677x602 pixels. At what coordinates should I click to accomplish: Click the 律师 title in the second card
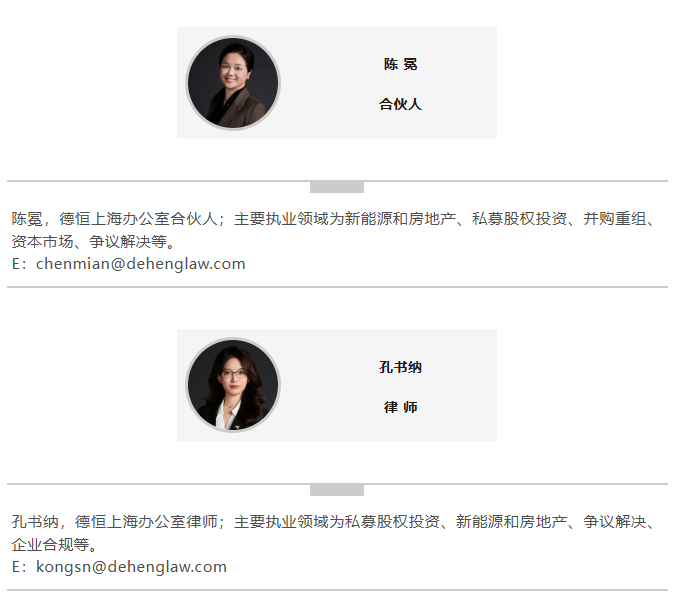point(401,407)
